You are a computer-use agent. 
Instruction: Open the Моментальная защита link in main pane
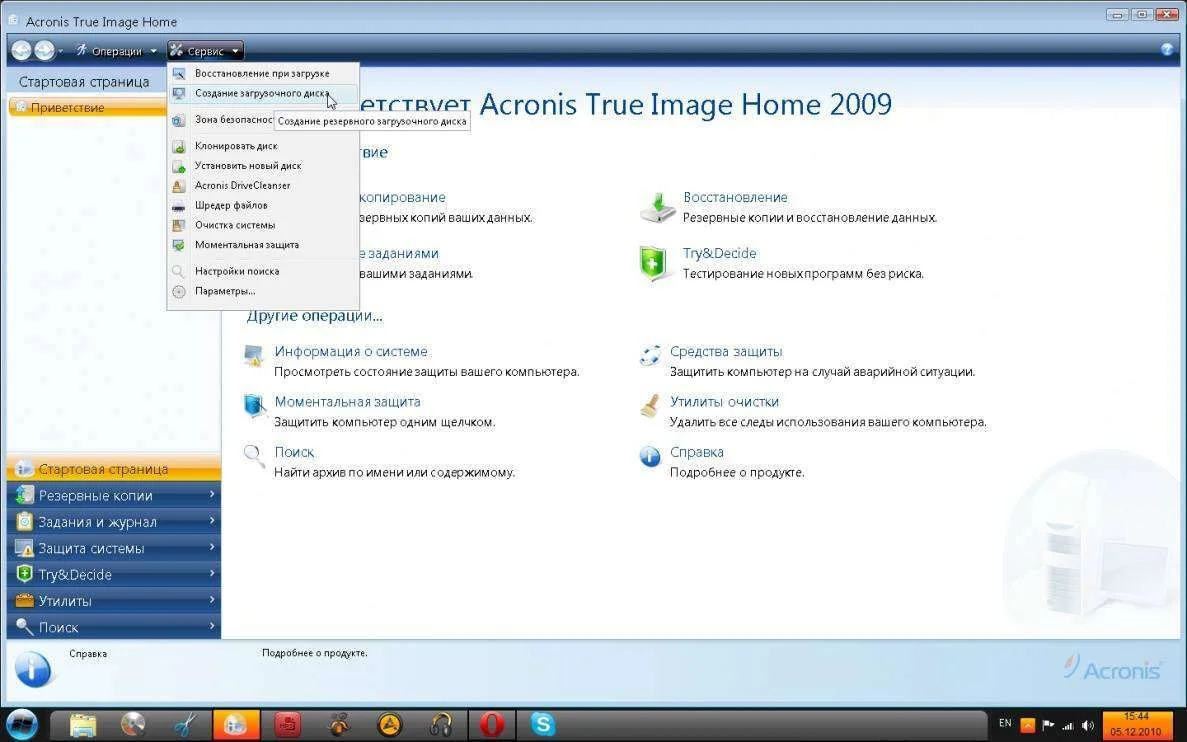point(347,401)
